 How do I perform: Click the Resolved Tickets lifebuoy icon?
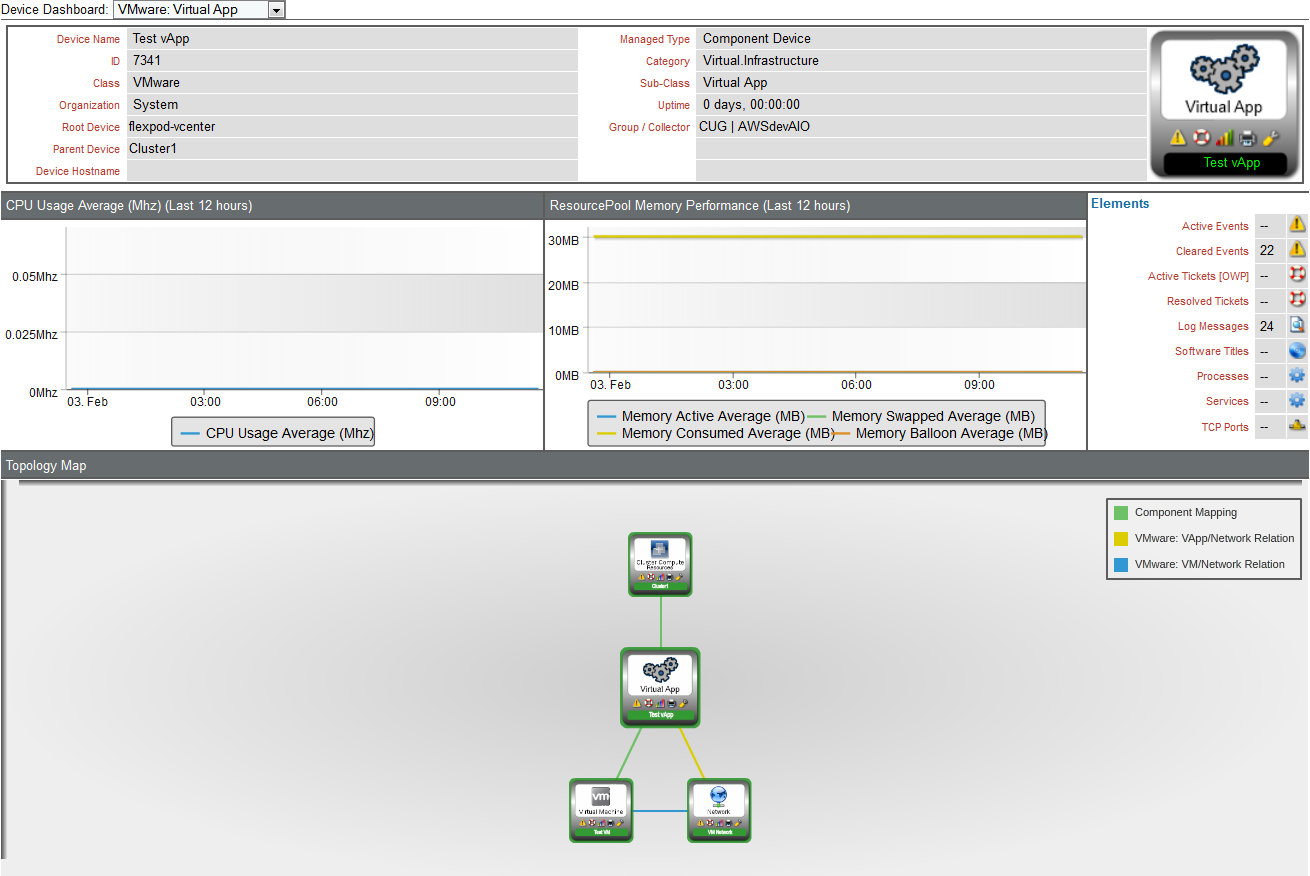[1297, 300]
